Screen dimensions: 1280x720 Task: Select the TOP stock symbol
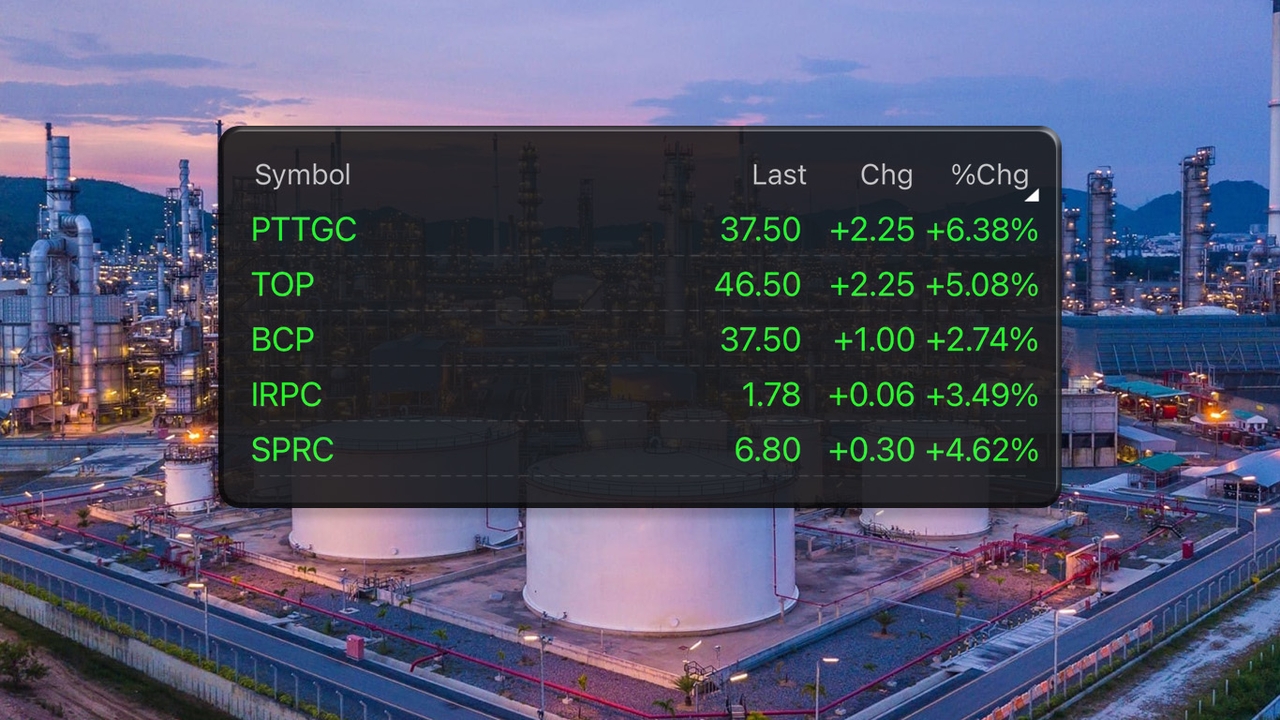[x=283, y=285]
